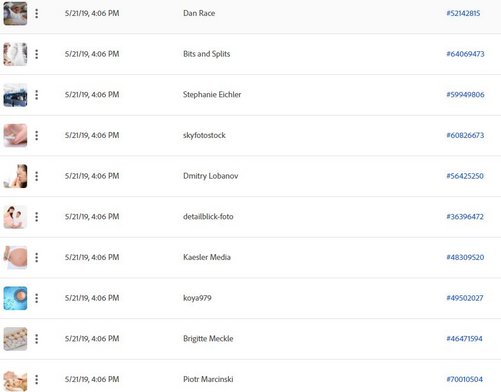
Task: Click the pregnant belly thumbnail for Kaesler Media
Action: [x=15, y=257]
